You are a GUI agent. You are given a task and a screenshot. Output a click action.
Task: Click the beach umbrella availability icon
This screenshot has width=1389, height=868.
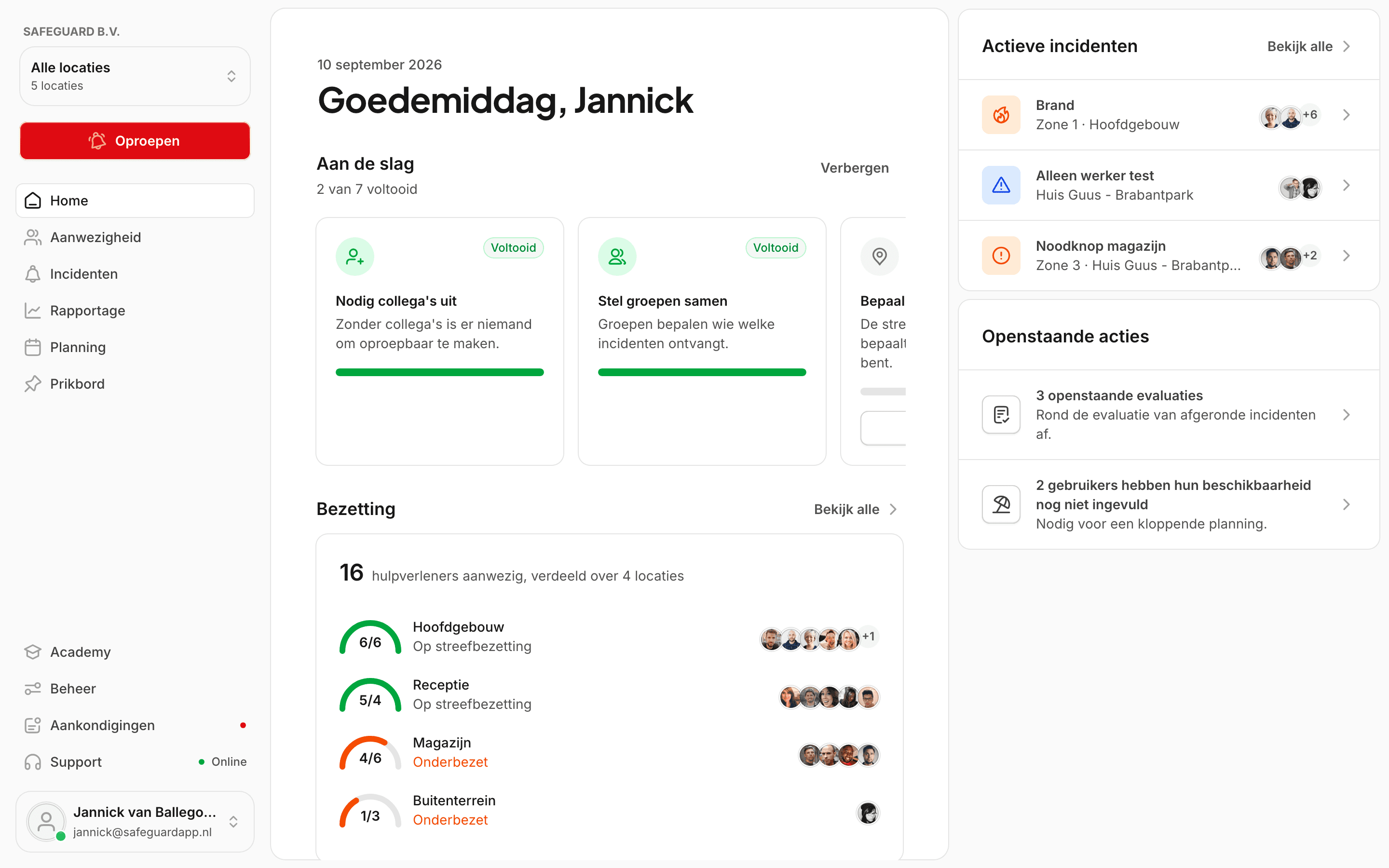pos(1001,504)
